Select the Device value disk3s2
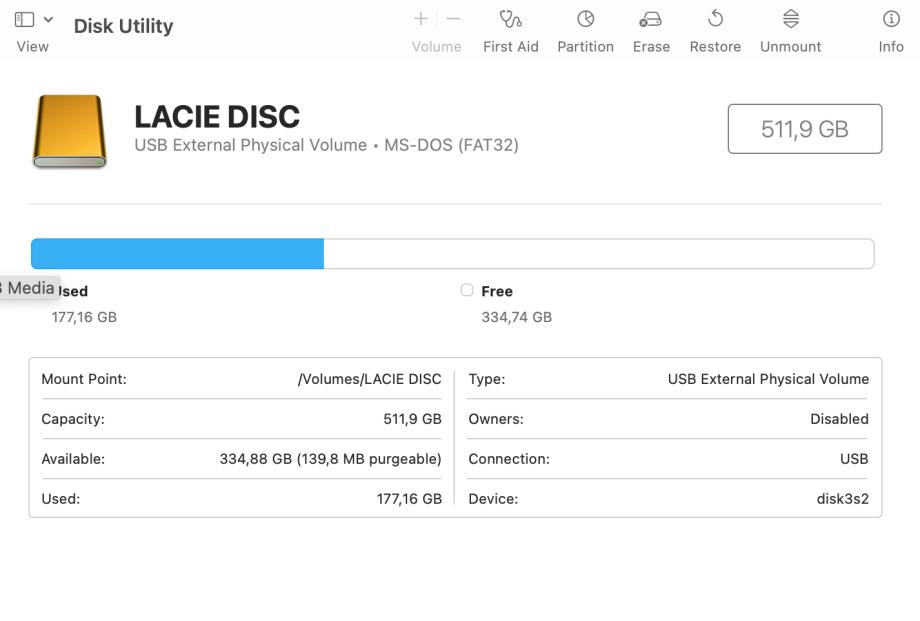 (843, 499)
